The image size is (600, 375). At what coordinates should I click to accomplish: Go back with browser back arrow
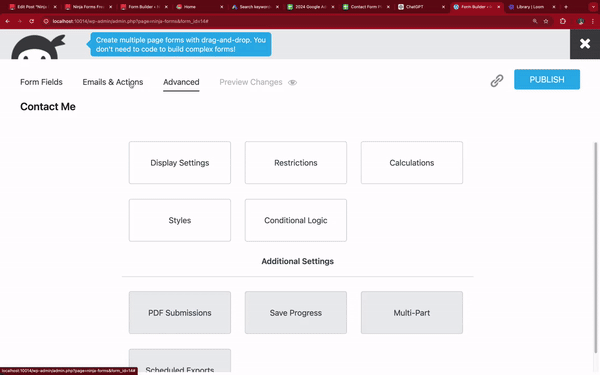[8, 21]
